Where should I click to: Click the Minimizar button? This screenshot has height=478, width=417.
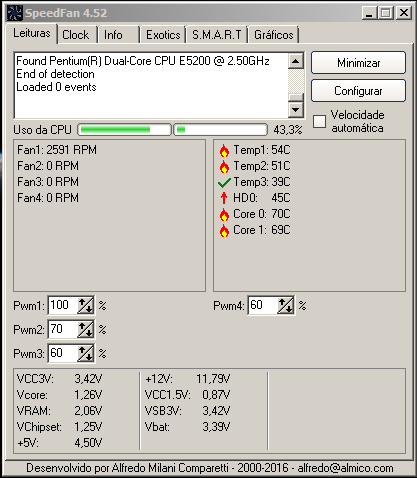coord(358,63)
